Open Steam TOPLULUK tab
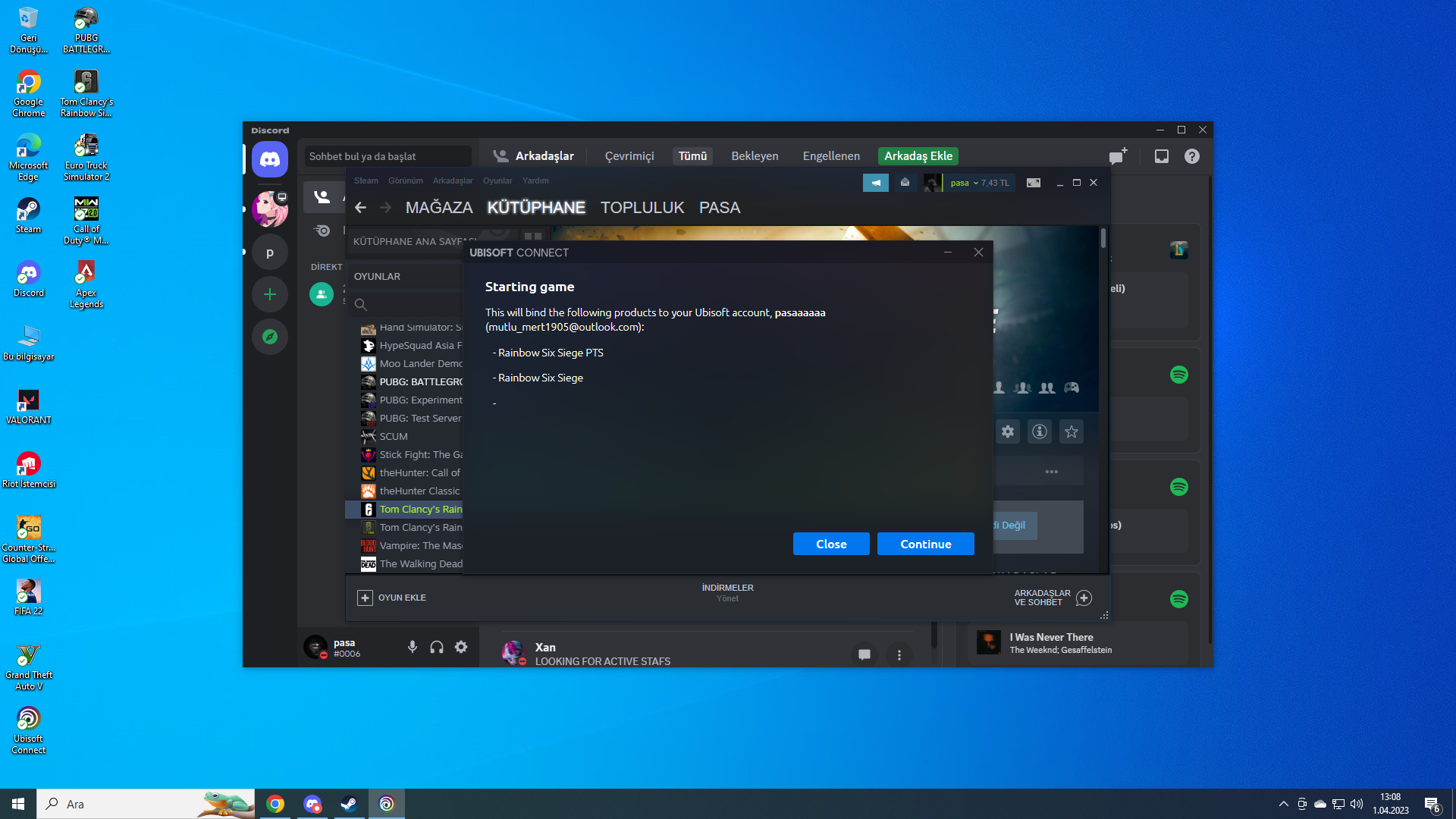The height and width of the screenshot is (819, 1456). [x=642, y=207]
